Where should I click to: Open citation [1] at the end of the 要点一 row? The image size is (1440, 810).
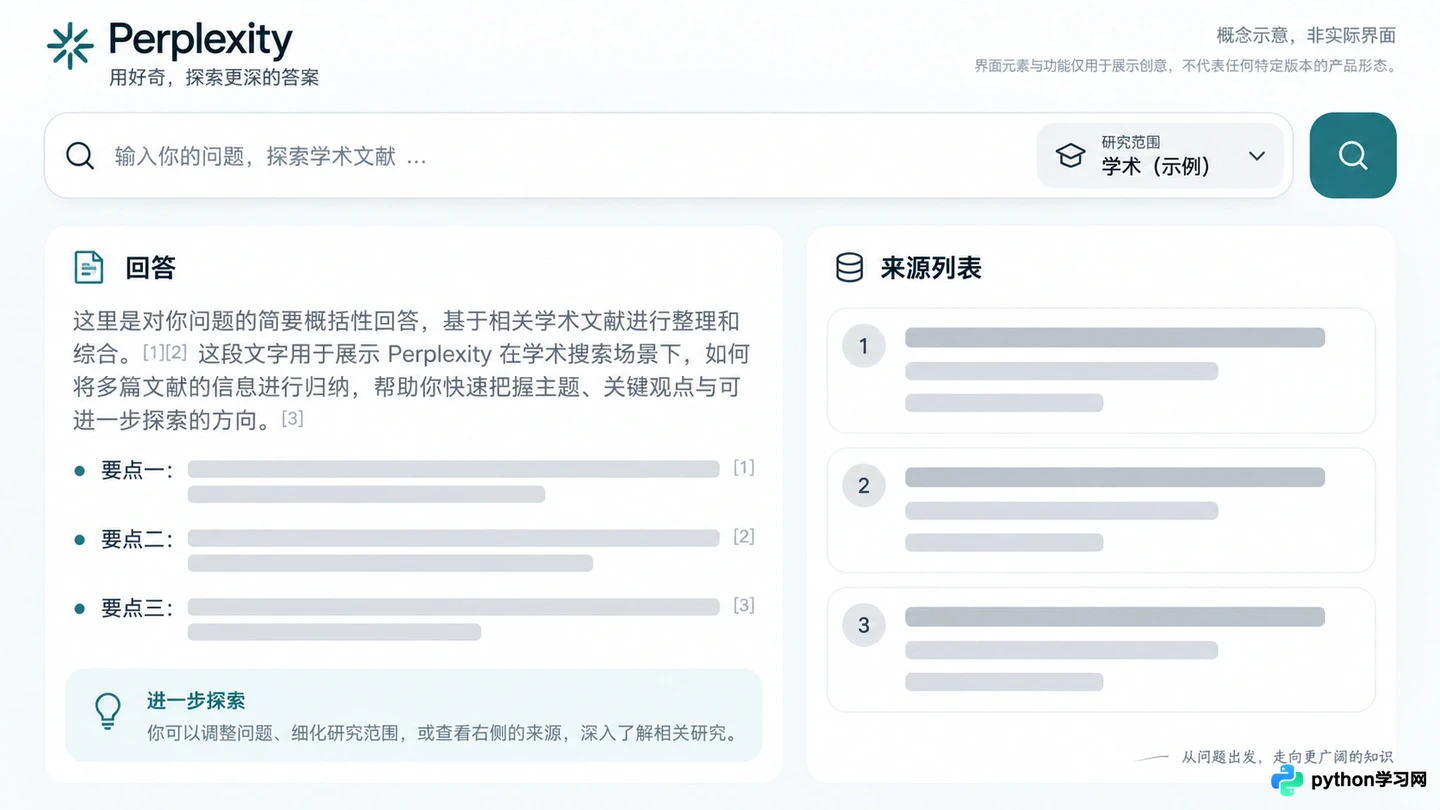(x=744, y=467)
